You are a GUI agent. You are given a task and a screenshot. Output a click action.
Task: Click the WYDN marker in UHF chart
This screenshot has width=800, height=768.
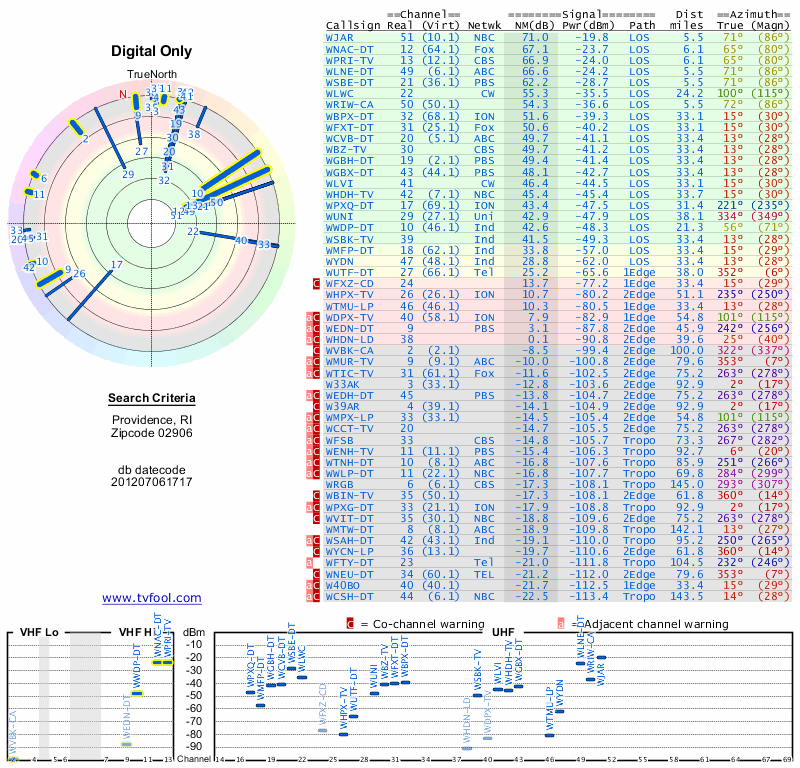560,711
